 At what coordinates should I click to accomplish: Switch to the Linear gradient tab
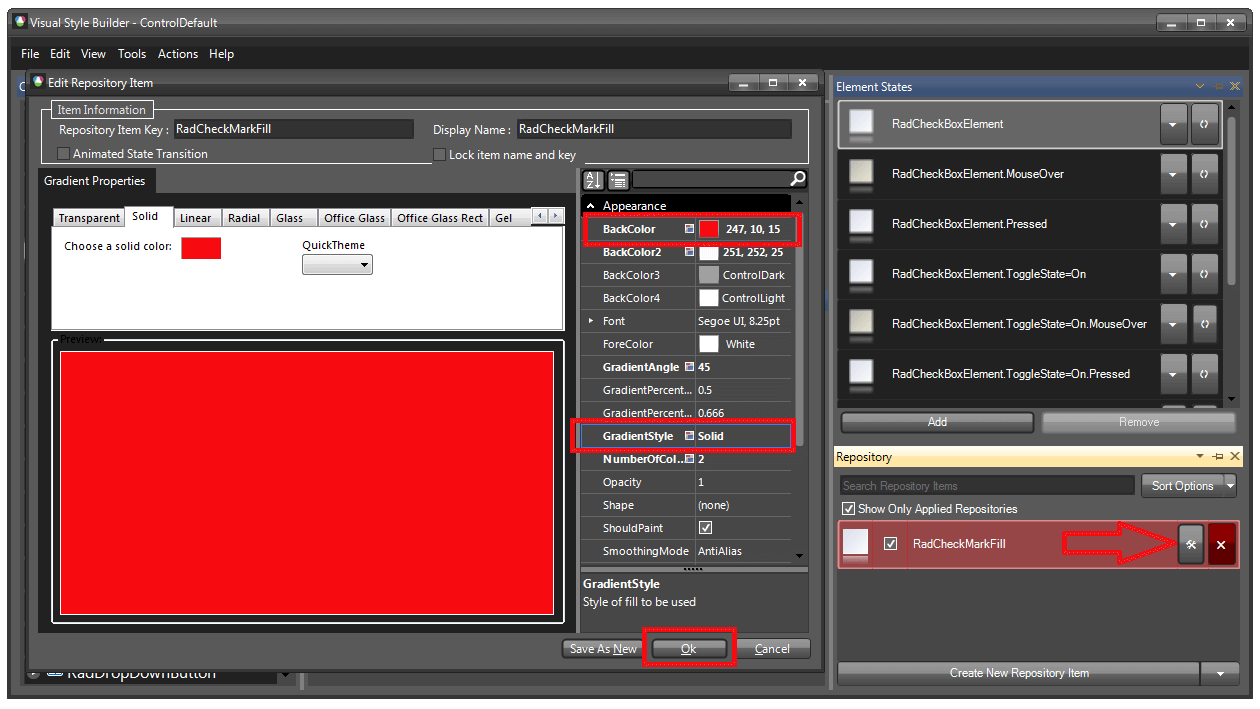196,217
